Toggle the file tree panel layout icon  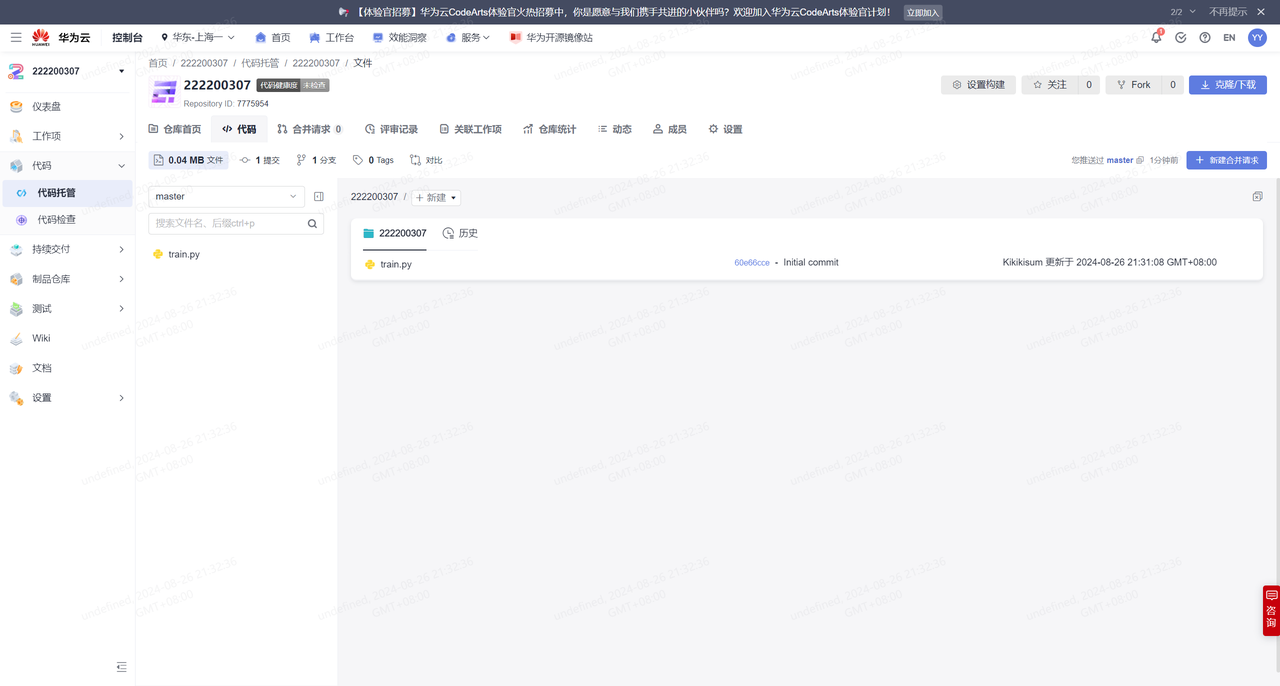tap(319, 196)
